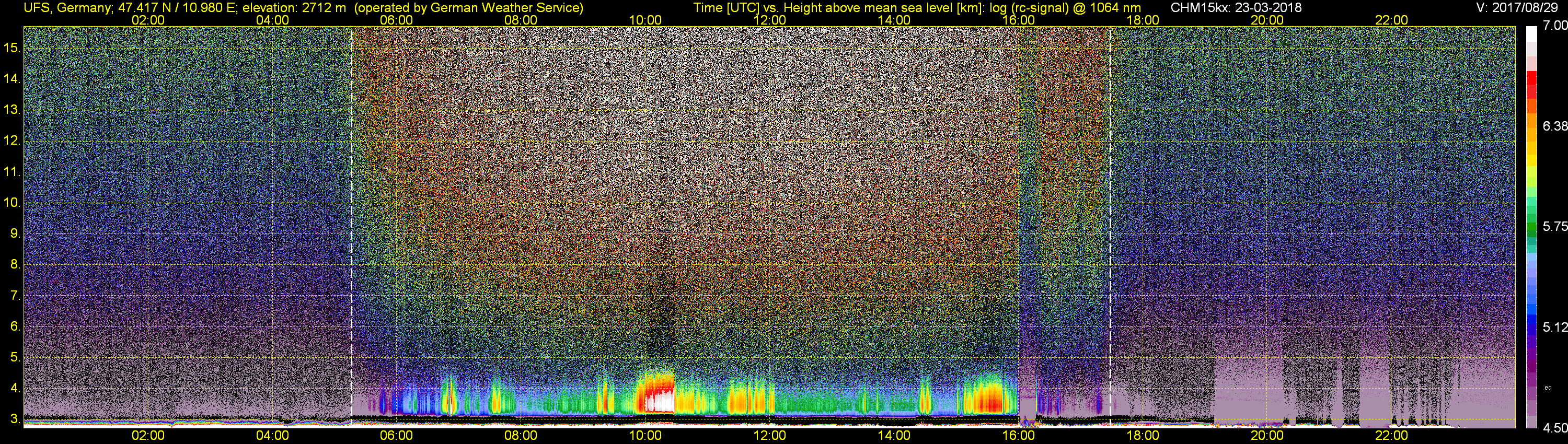The height and width of the screenshot is (444, 1568).
Task: Click the "9." km height axis label
Action: coord(15,233)
